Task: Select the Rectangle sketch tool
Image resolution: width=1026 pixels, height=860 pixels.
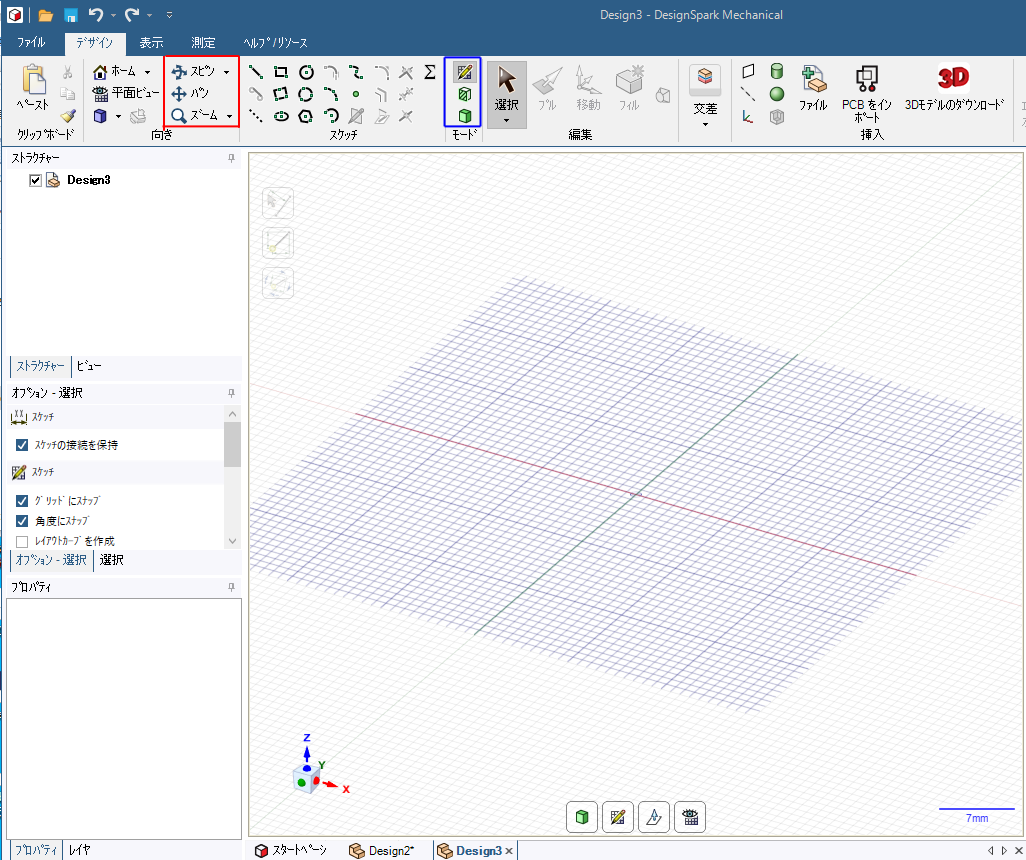Action: [x=281, y=72]
